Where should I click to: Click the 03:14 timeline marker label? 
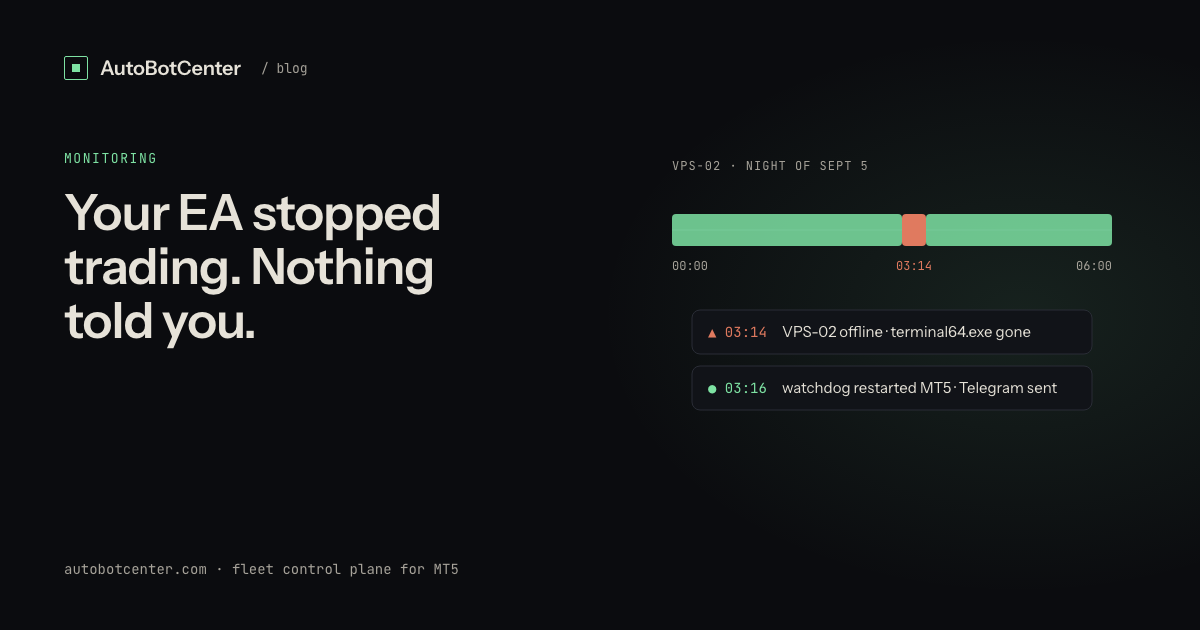pyautogui.click(x=914, y=266)
